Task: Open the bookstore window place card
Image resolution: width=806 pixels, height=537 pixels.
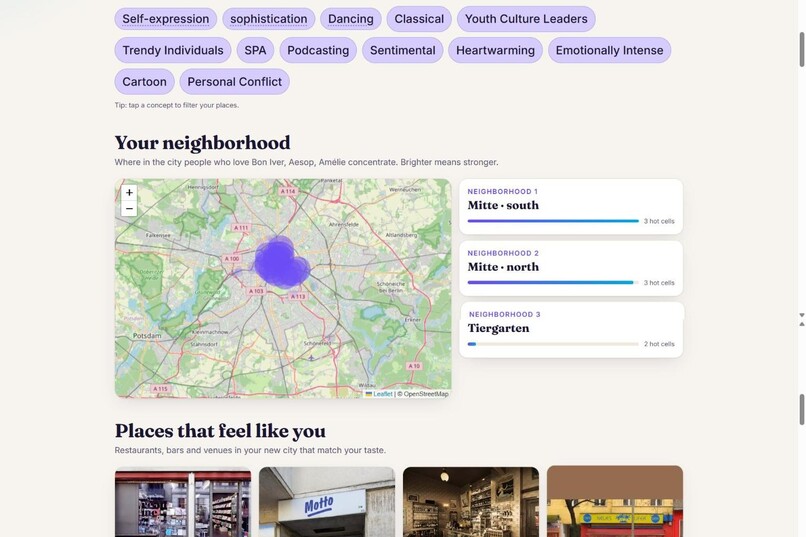Action: coord(183,502)
